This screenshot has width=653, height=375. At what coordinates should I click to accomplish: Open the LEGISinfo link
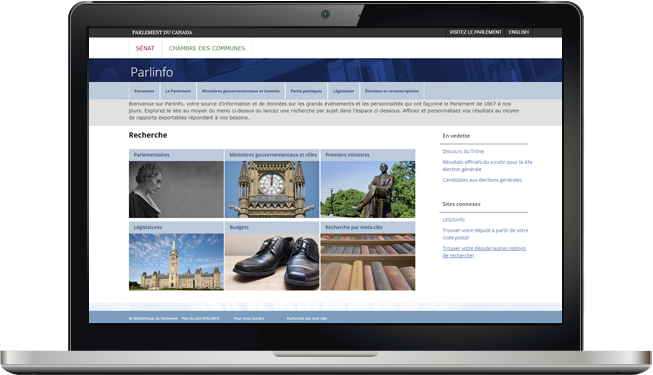coord(454,220)
